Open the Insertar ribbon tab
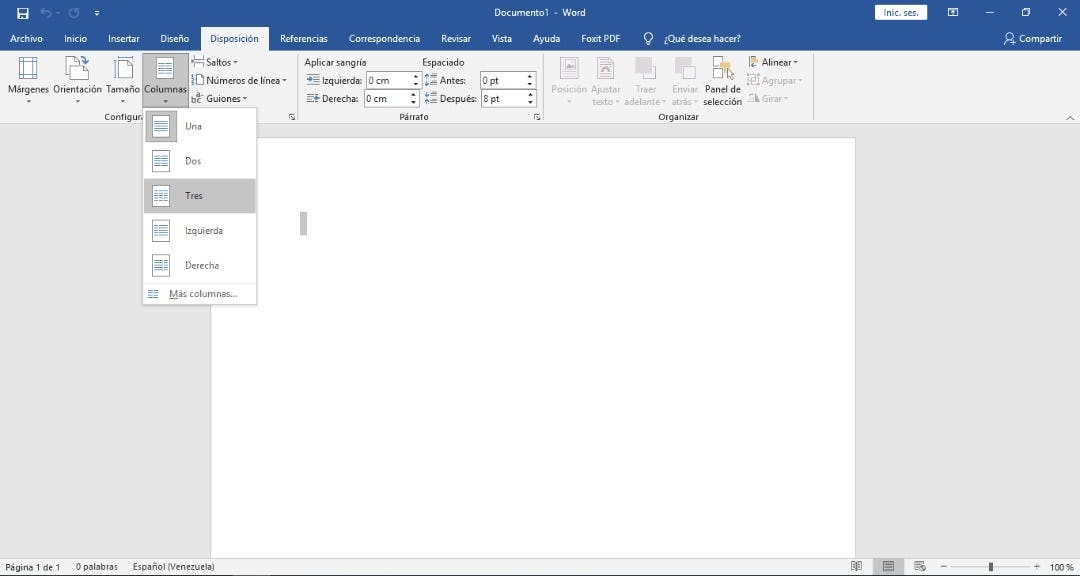The image size is (1080, 576). pyautogui.click(x=123, y=39)
